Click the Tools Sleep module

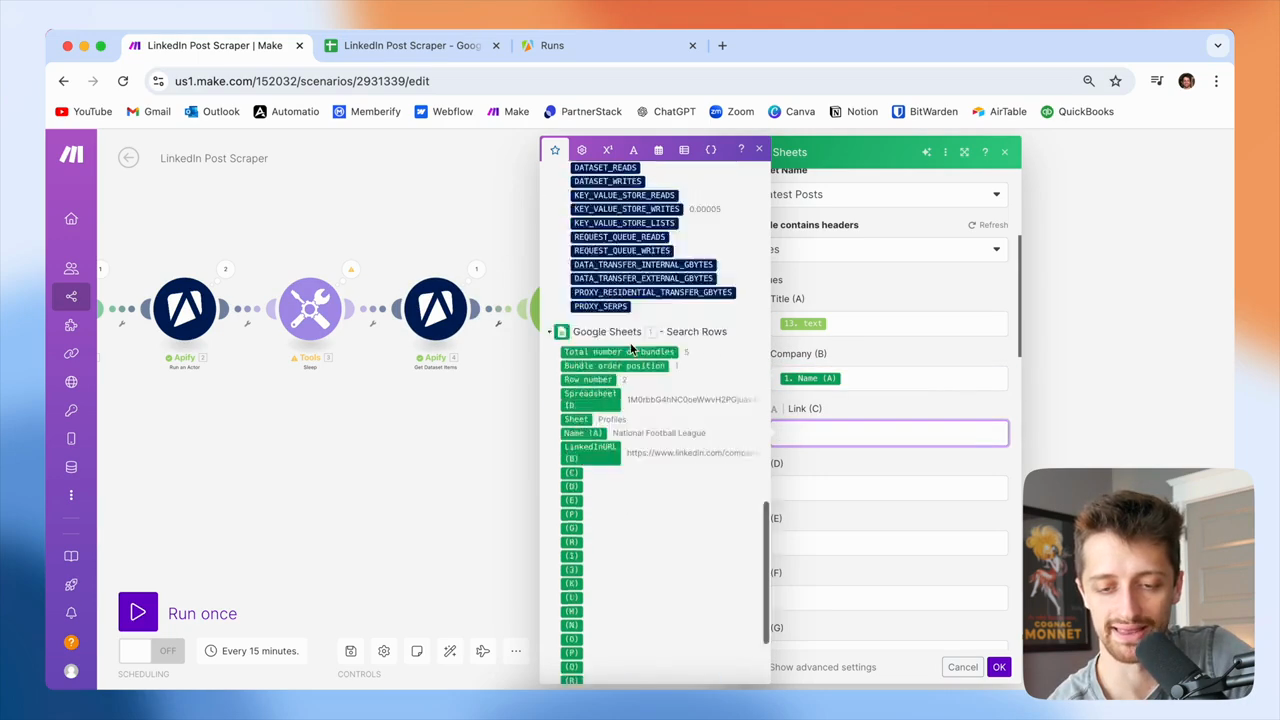[310, 309]
